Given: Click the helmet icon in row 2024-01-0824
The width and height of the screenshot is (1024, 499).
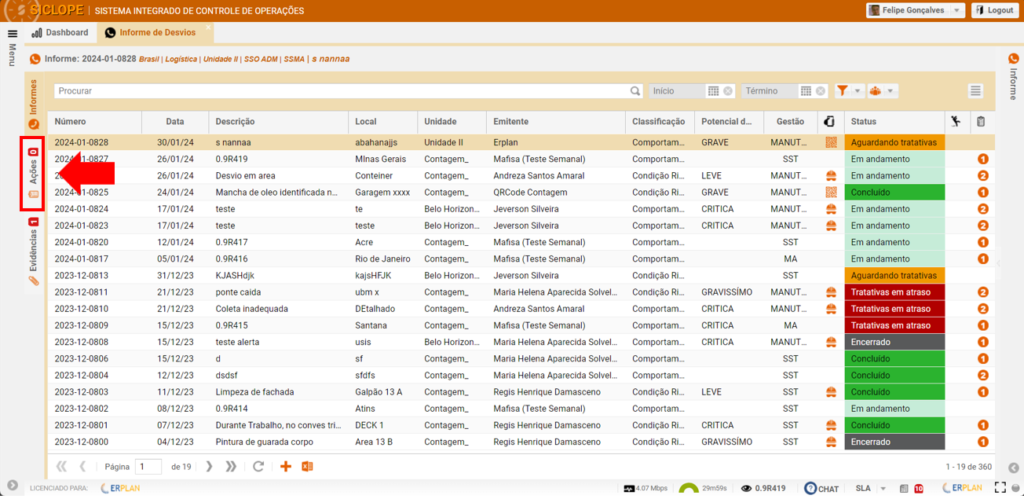Looking at the screenshot, I should coord(831,209).
